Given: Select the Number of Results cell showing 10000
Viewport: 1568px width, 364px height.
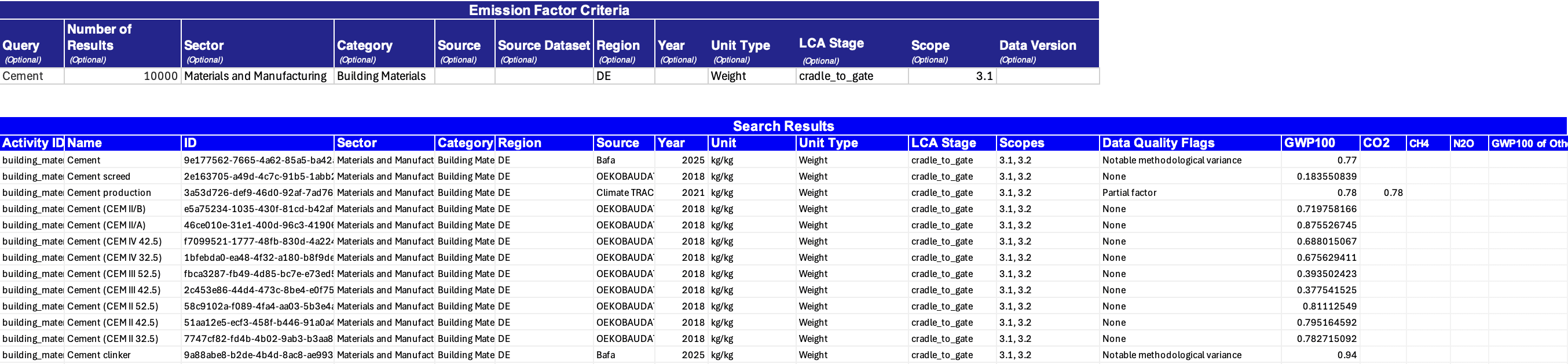Looking at the screenshot, I should click(x=122, y=76).
